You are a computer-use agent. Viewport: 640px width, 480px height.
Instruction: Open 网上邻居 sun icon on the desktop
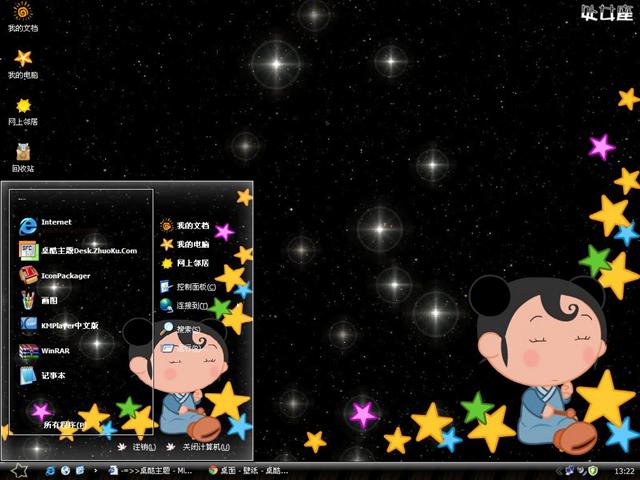[x=23, y=111]
